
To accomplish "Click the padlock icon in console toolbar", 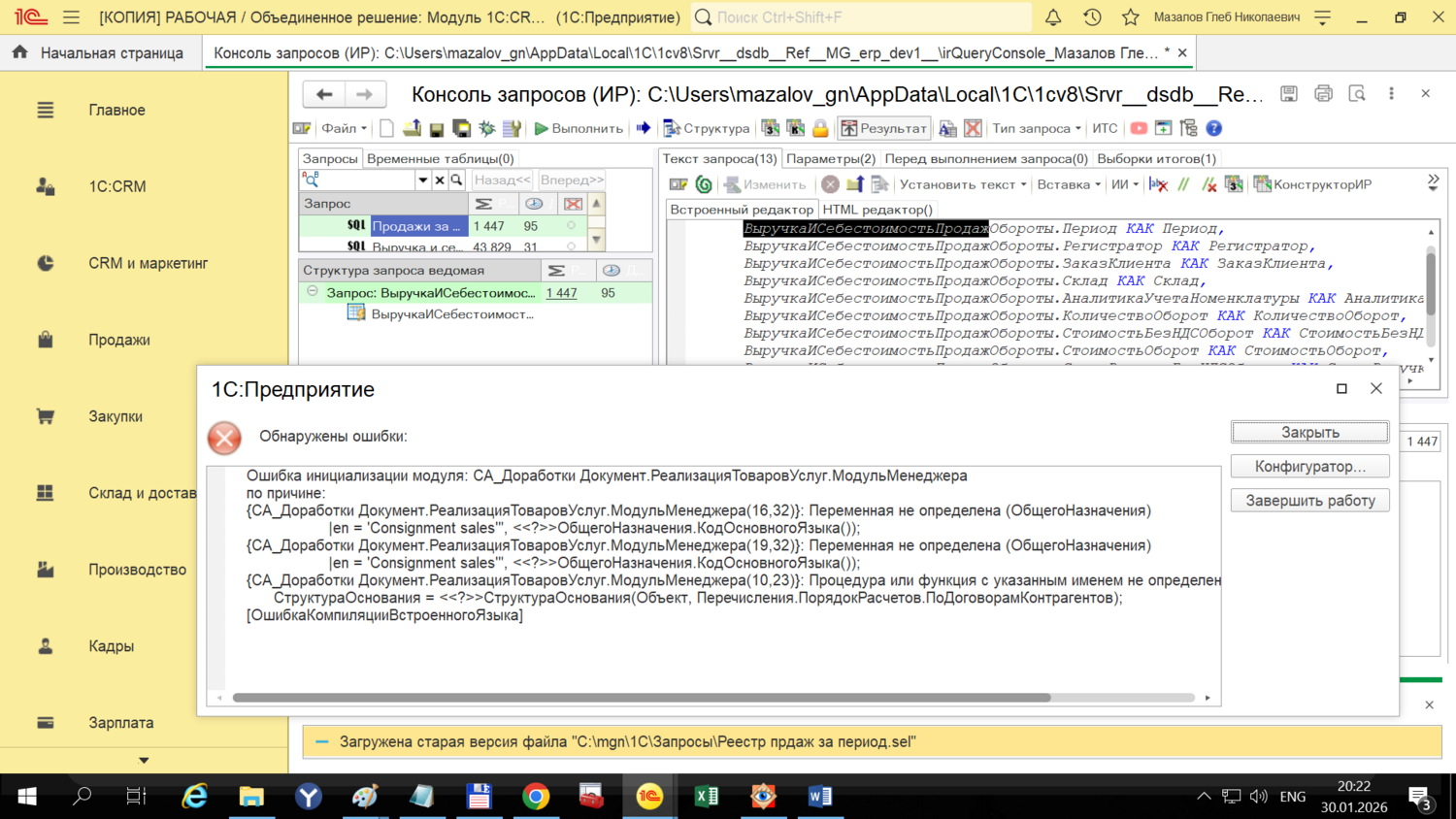I will click(820, 128).
